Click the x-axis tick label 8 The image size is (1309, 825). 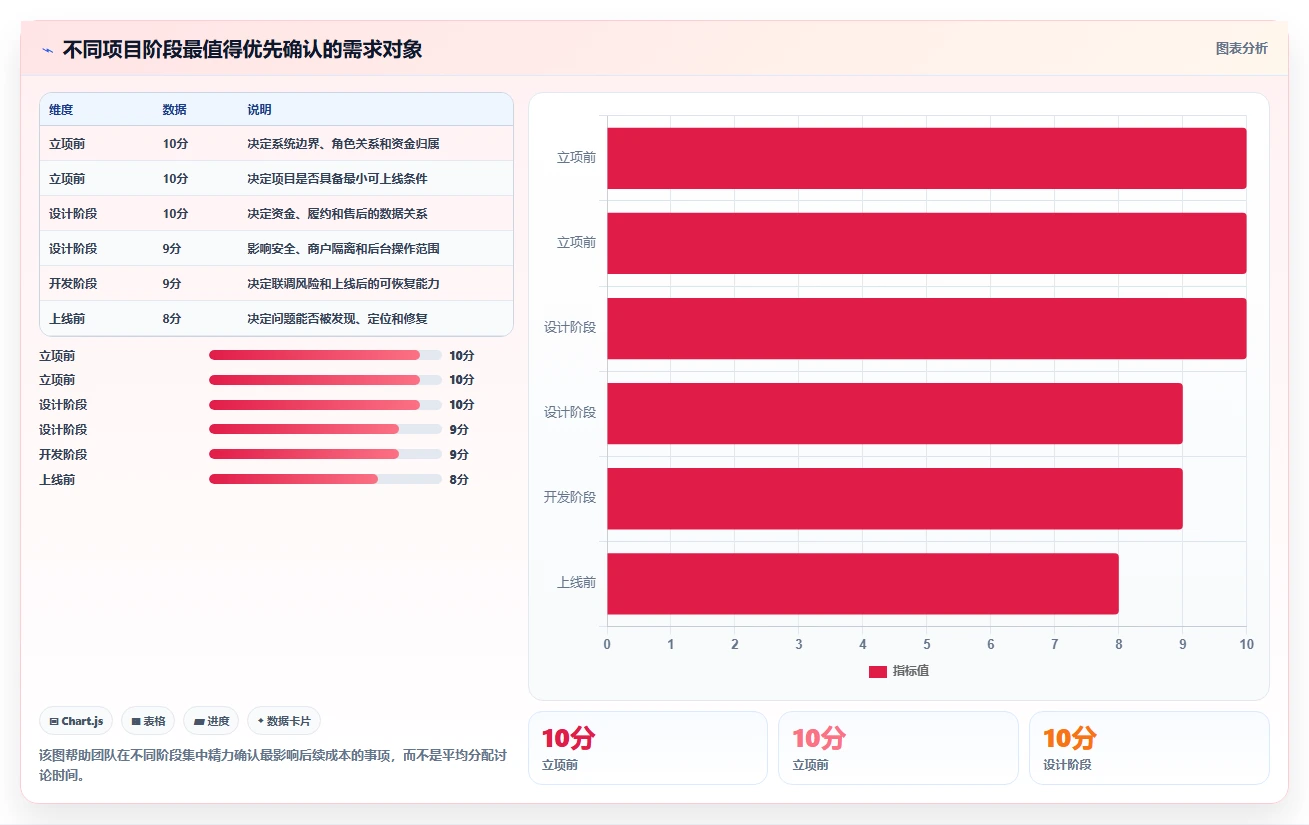1119,644
